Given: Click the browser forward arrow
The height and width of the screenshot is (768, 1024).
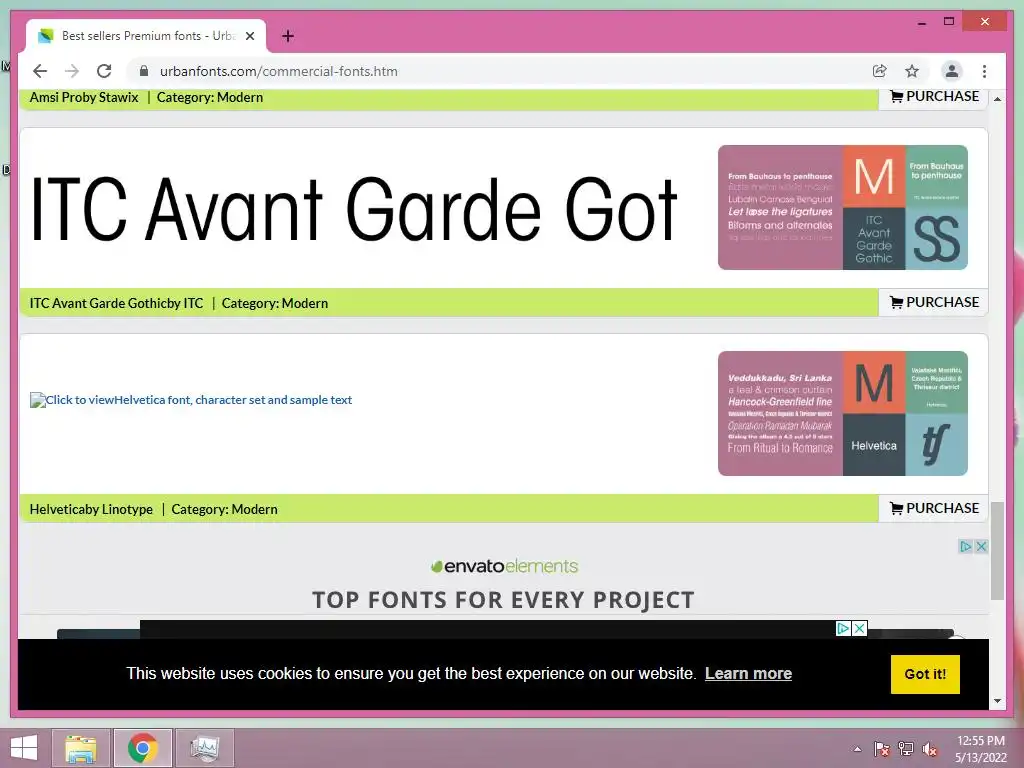Looking at the screenshot, I should [x=72, y=71].
